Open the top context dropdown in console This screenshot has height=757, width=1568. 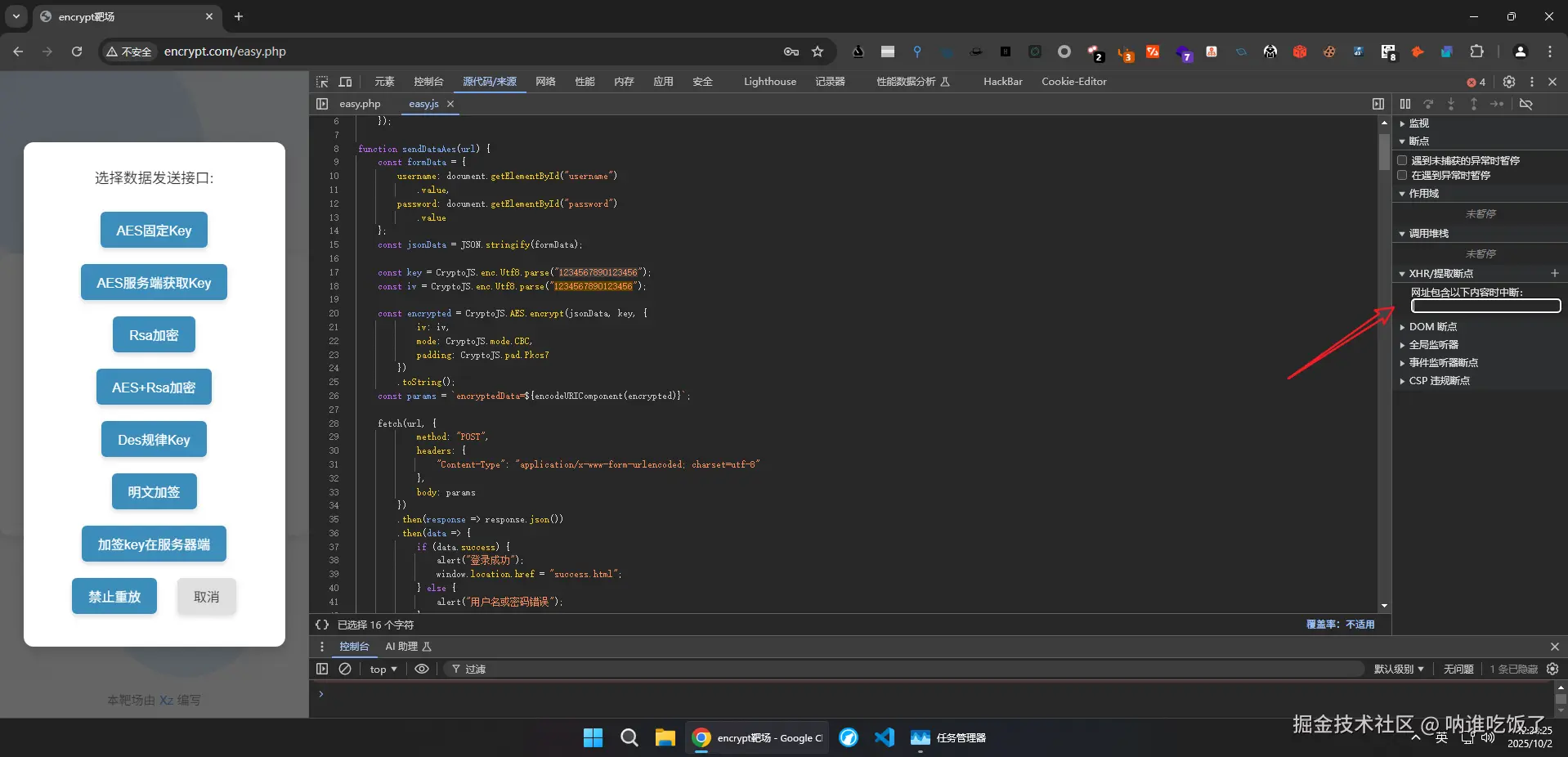click(x=383, y=669)
